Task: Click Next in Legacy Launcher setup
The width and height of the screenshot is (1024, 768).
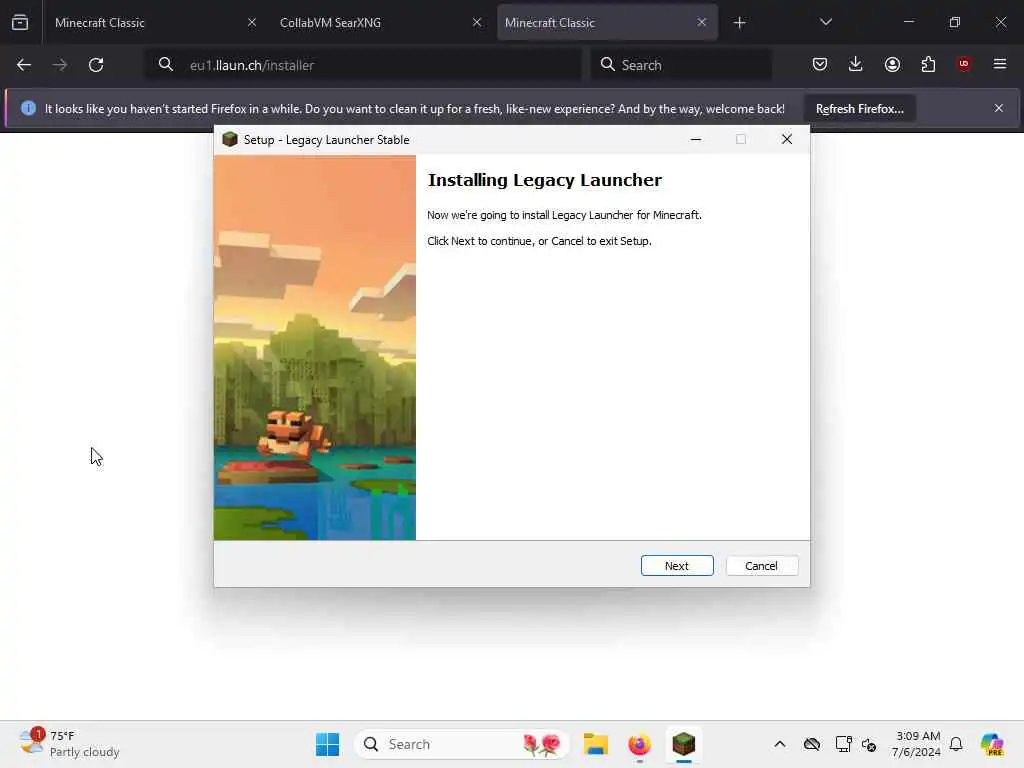Action: (x=677, y=566)
